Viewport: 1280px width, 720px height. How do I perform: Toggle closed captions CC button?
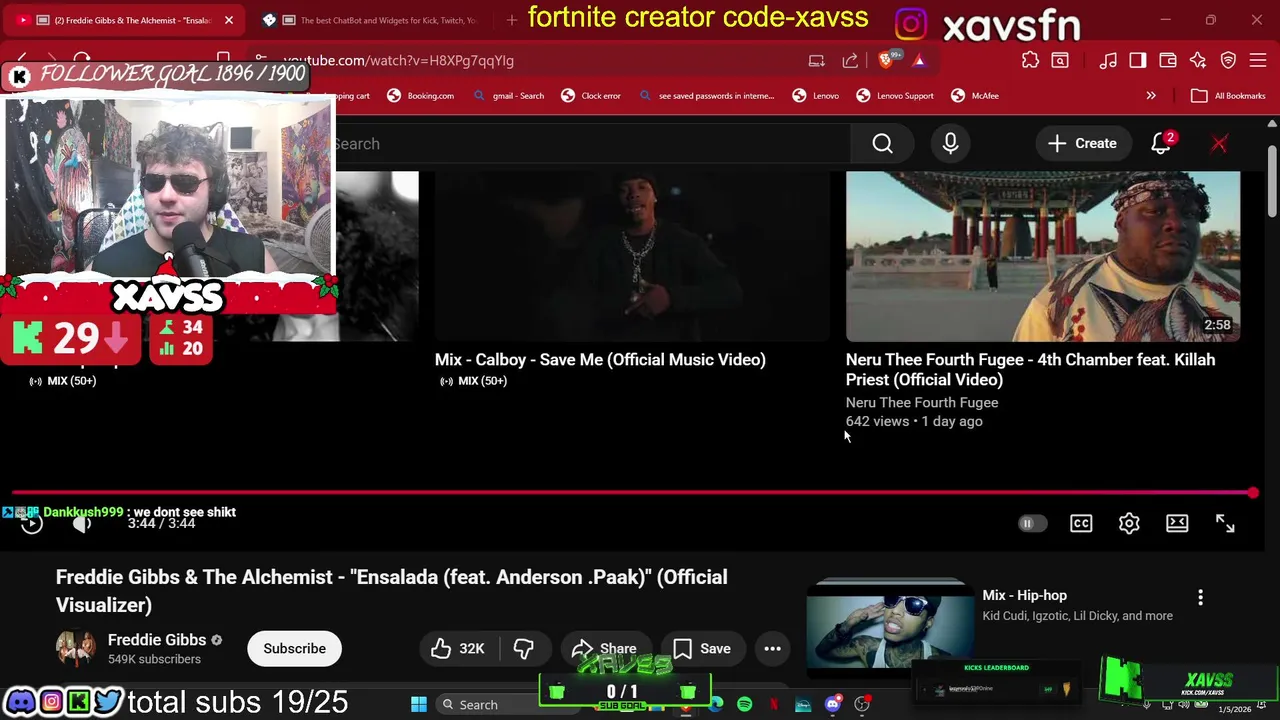click(1081, 523)
